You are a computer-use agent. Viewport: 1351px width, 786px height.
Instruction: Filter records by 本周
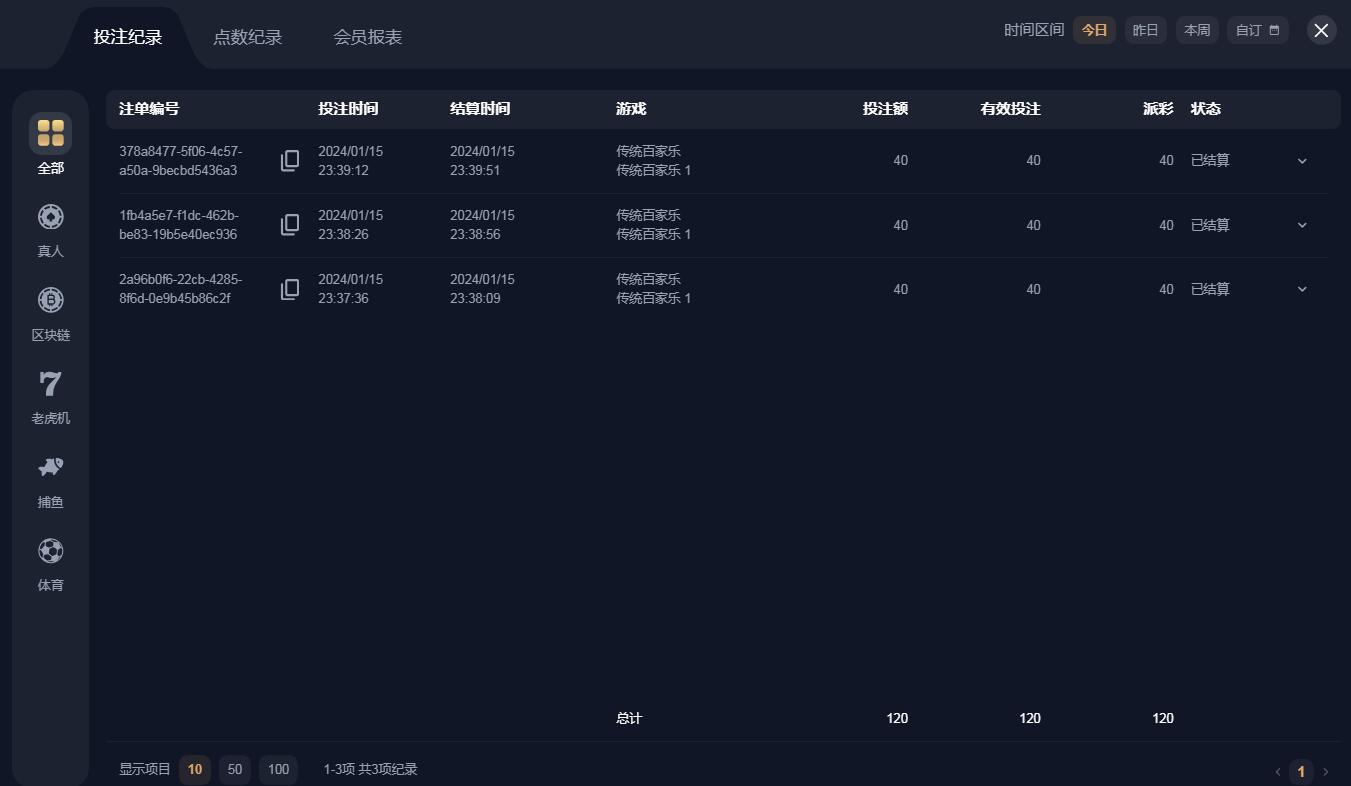click(x=1197, y=30)
